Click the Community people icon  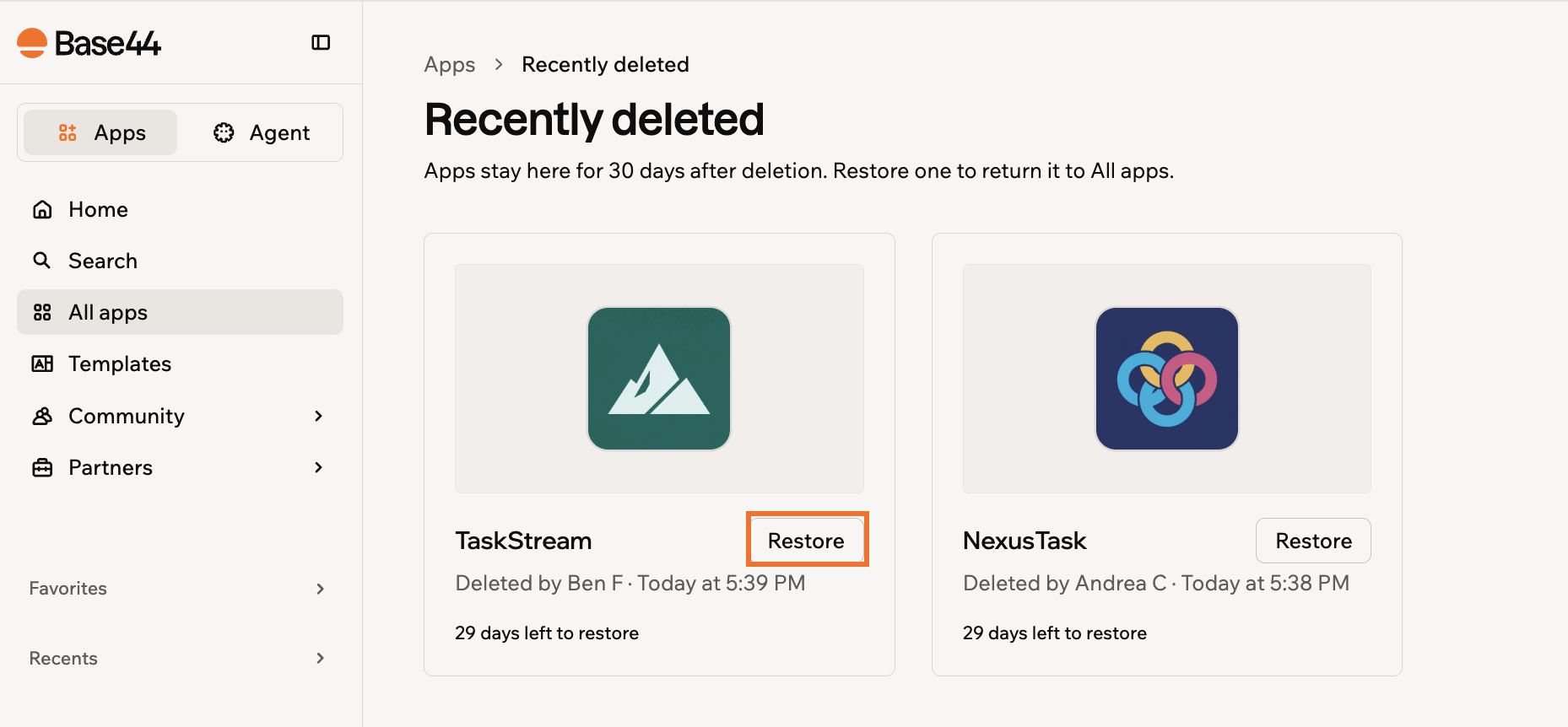click(42, 416)
